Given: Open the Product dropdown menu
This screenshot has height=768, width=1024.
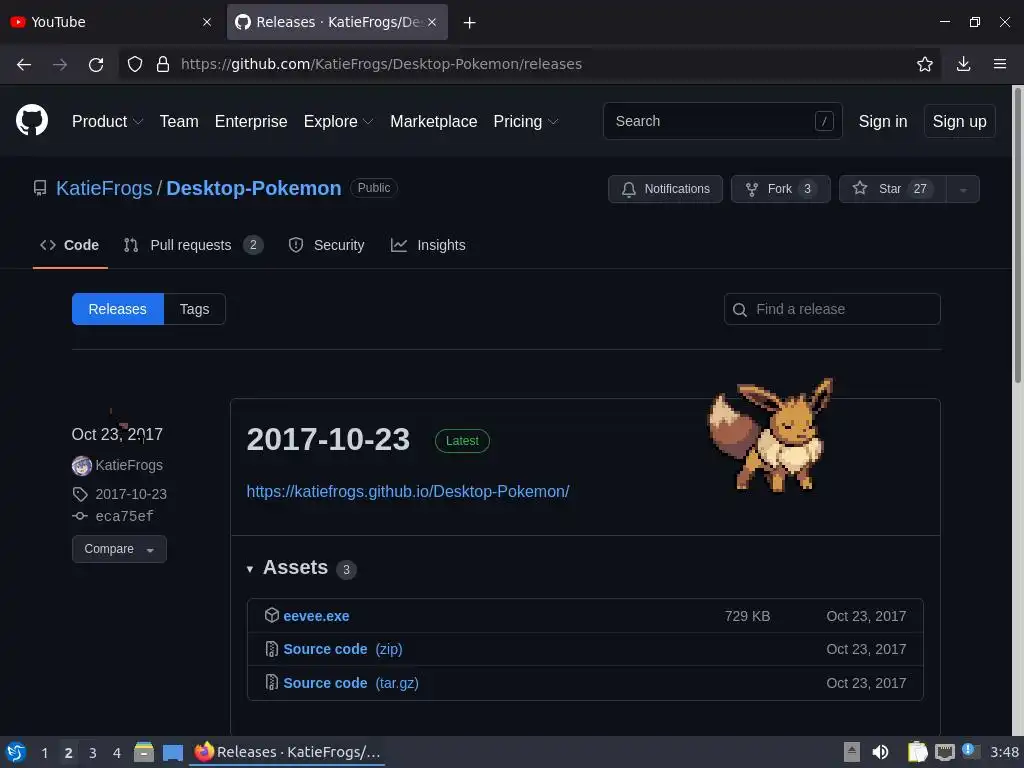Looking at the screenshot, I should point(107,121).
